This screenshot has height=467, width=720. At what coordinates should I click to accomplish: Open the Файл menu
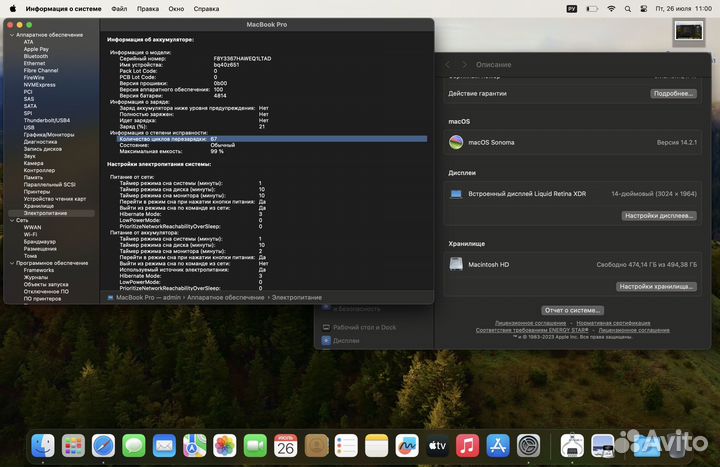coord(119,8)
